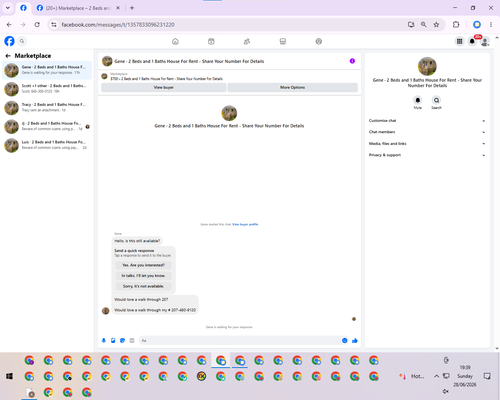Image resolution: width=500 pixels, height=400 pixels.
Task: Open the Friends icon in the top navigation
Action: 247,41
